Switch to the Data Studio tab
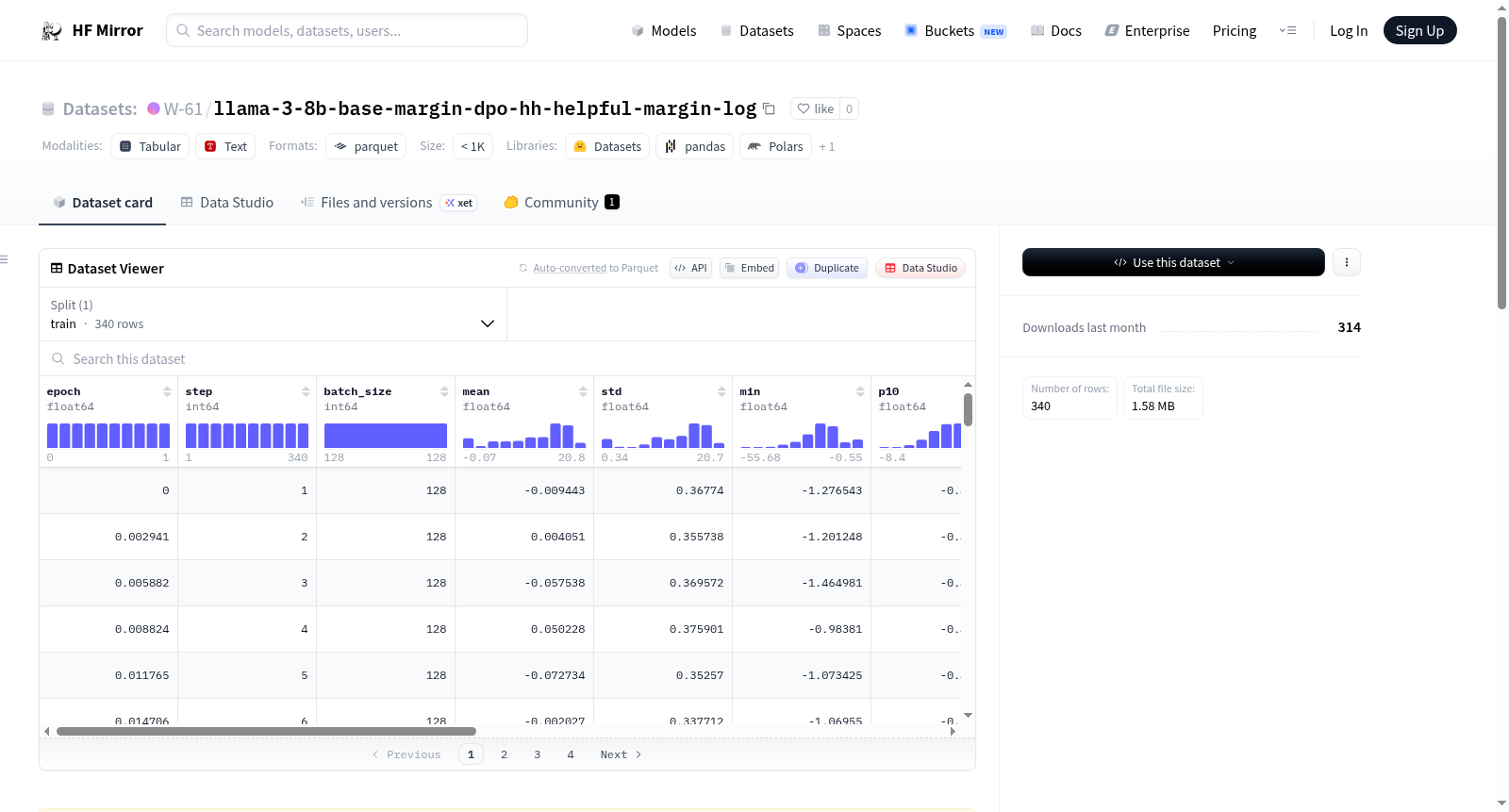Viewport: 1509px width, 812px height. click(x=227, y=203)
